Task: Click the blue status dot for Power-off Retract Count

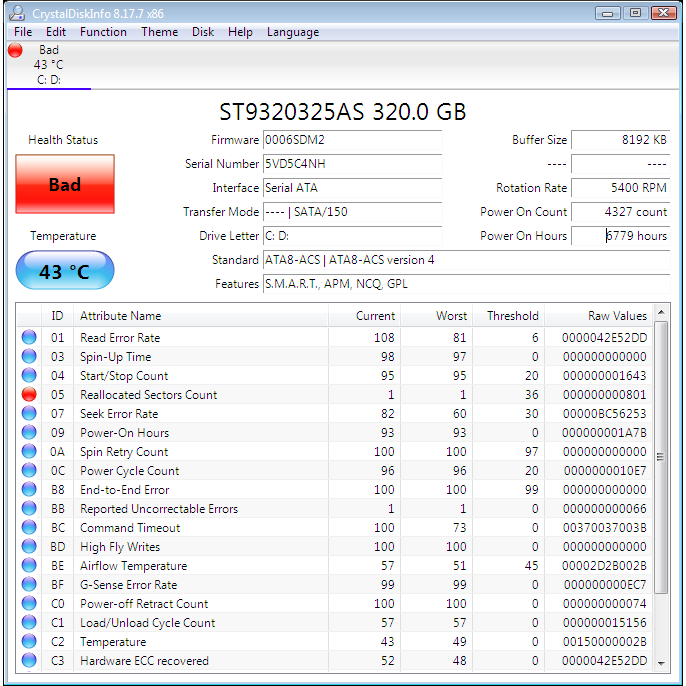Action: point(29,603)
